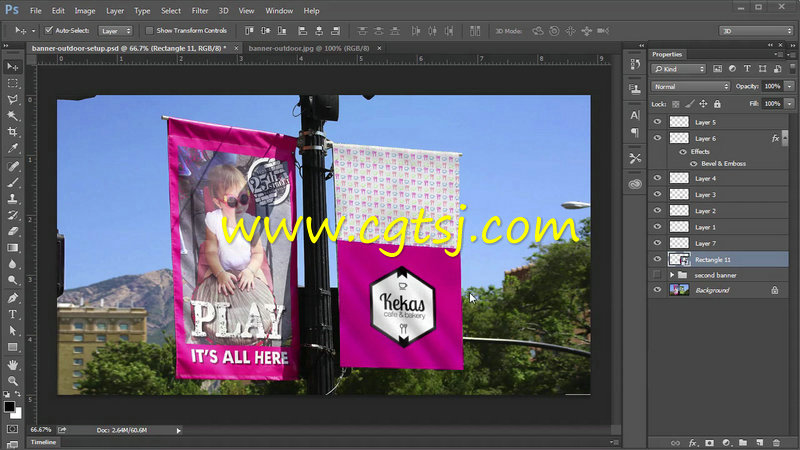Toggle Quick Mask mode

12,429
